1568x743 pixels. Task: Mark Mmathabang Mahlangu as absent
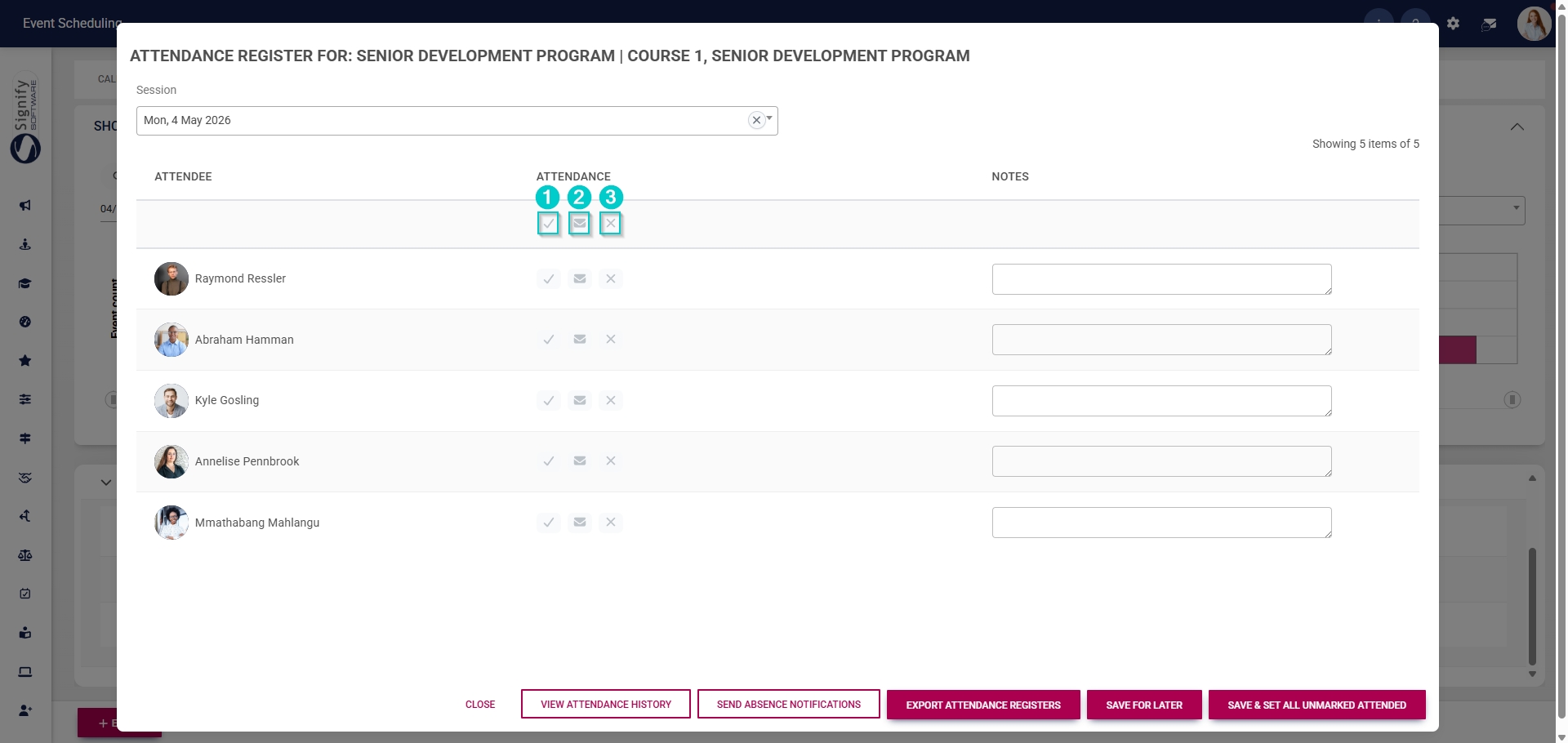(x=611, y=523)
